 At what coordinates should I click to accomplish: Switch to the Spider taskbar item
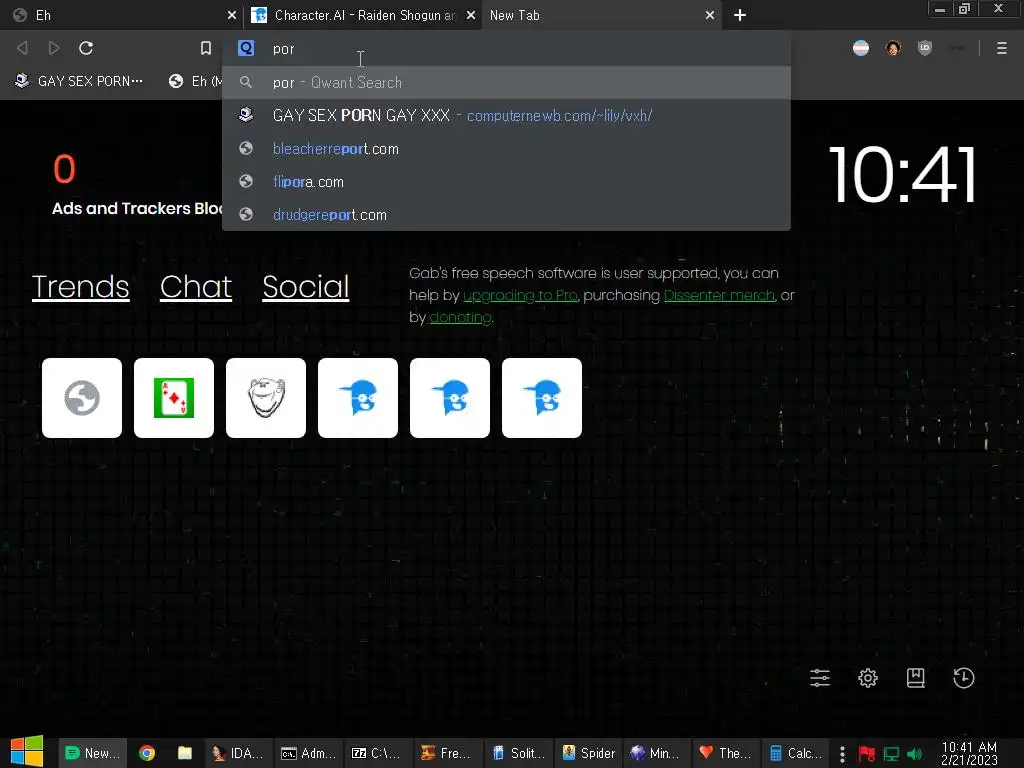coord(588,753)
